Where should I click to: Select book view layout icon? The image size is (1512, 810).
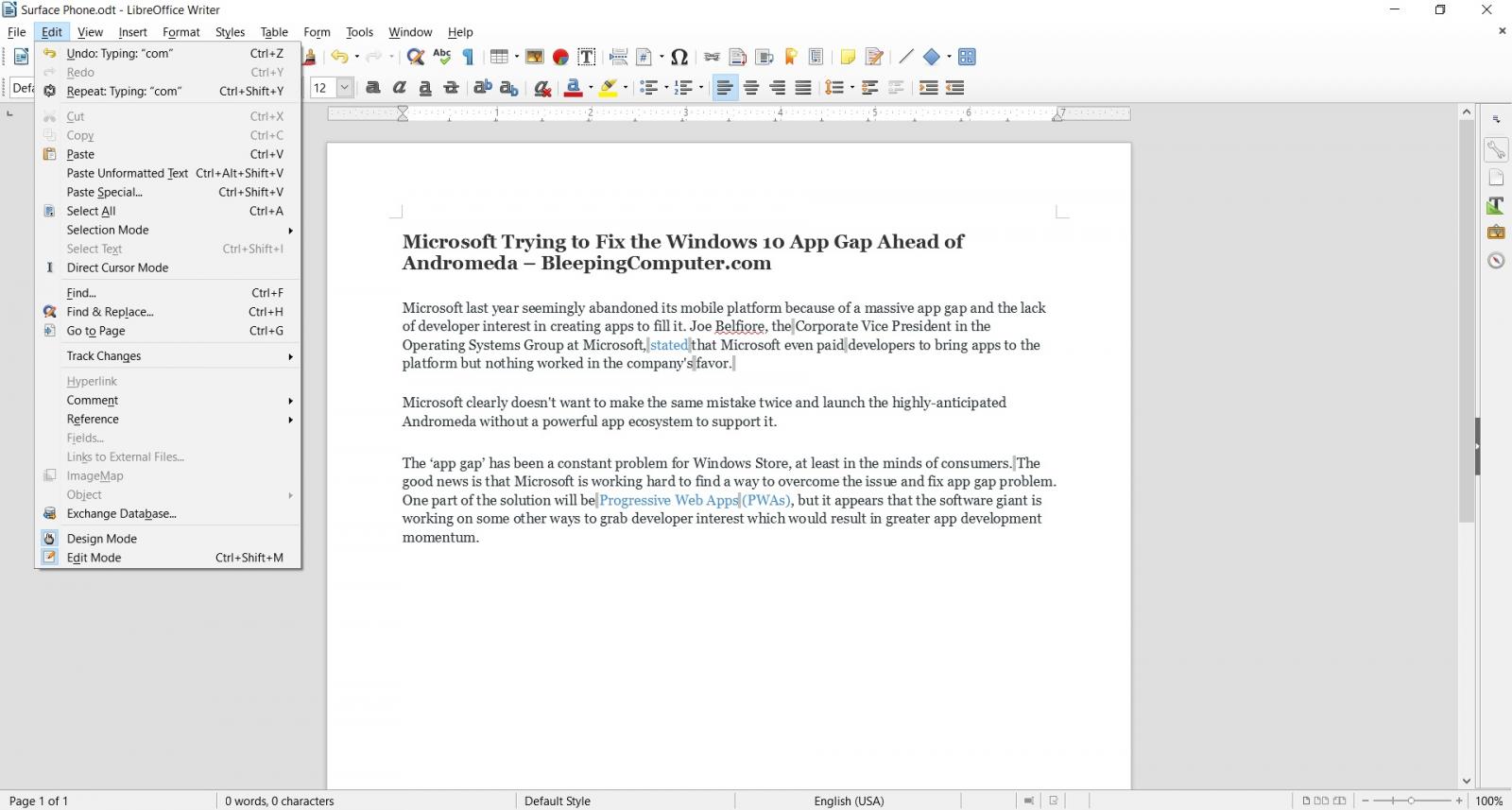point(1339,801)
